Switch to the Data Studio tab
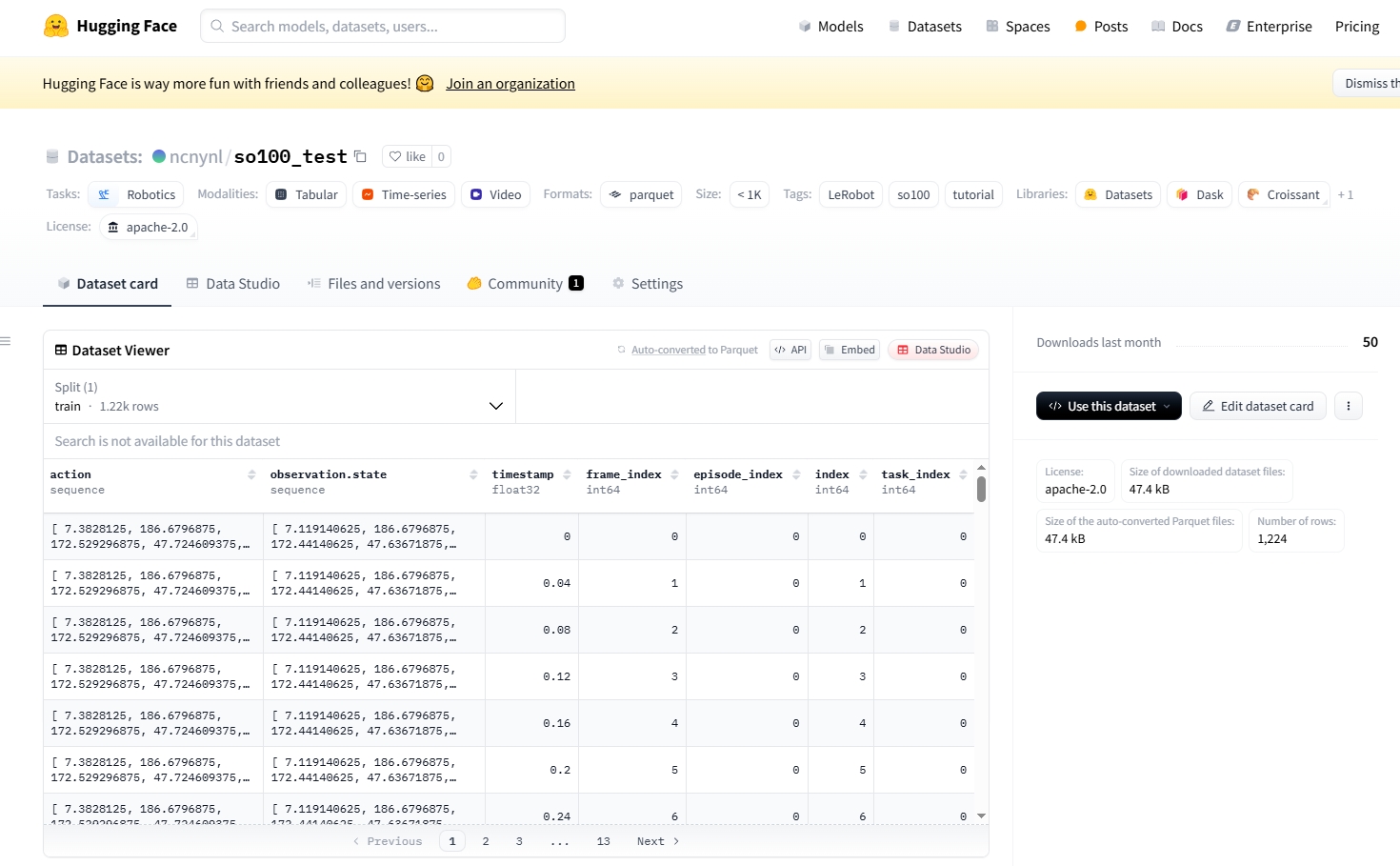This screenshot has width=1400, height=866. [x=233, y=284]
